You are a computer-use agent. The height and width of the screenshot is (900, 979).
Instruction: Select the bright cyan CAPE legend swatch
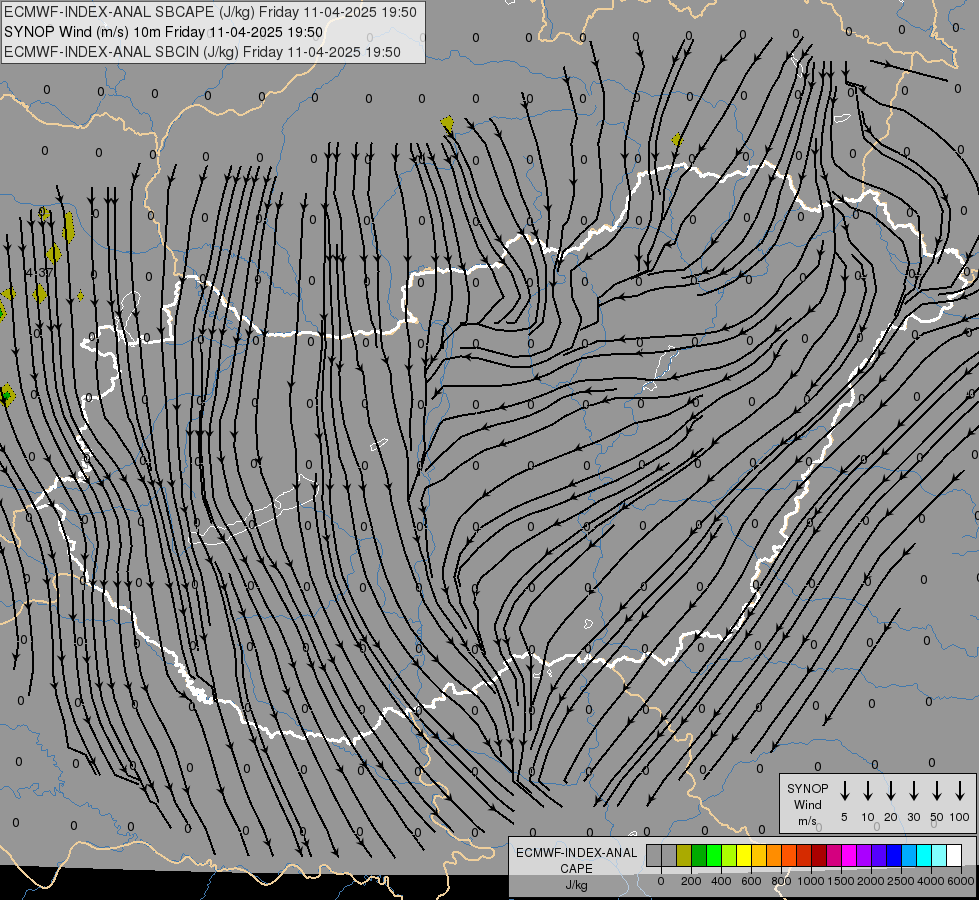[x=924, y=855]
